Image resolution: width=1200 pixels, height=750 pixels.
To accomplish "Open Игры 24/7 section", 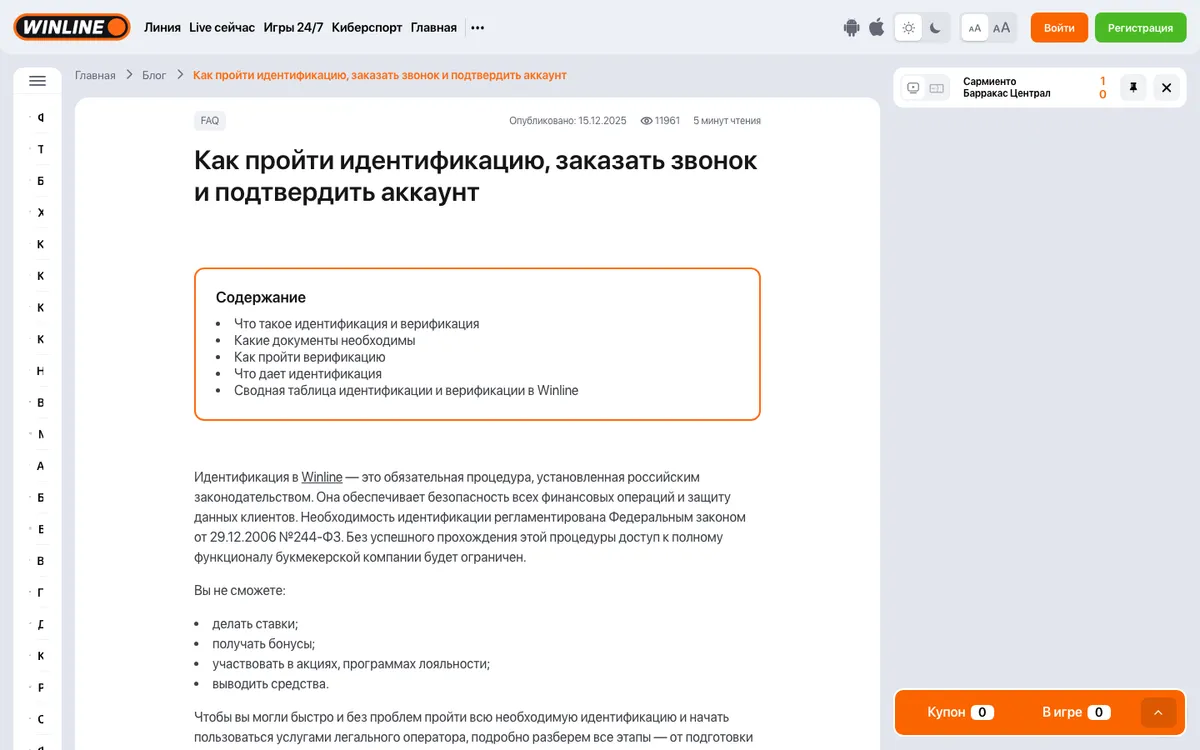I will coord(293,28).
